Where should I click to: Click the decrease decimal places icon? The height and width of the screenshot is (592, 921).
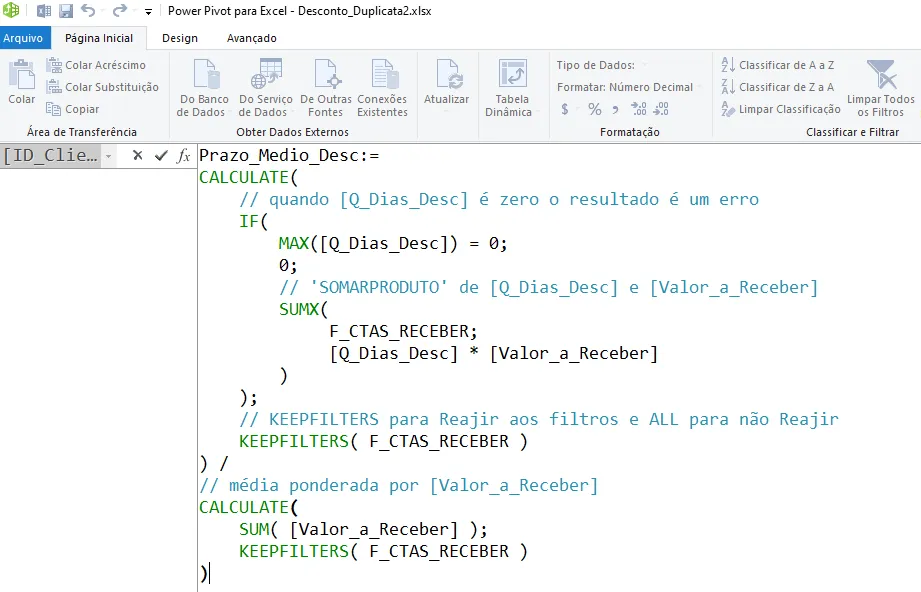tap(661, 109)
